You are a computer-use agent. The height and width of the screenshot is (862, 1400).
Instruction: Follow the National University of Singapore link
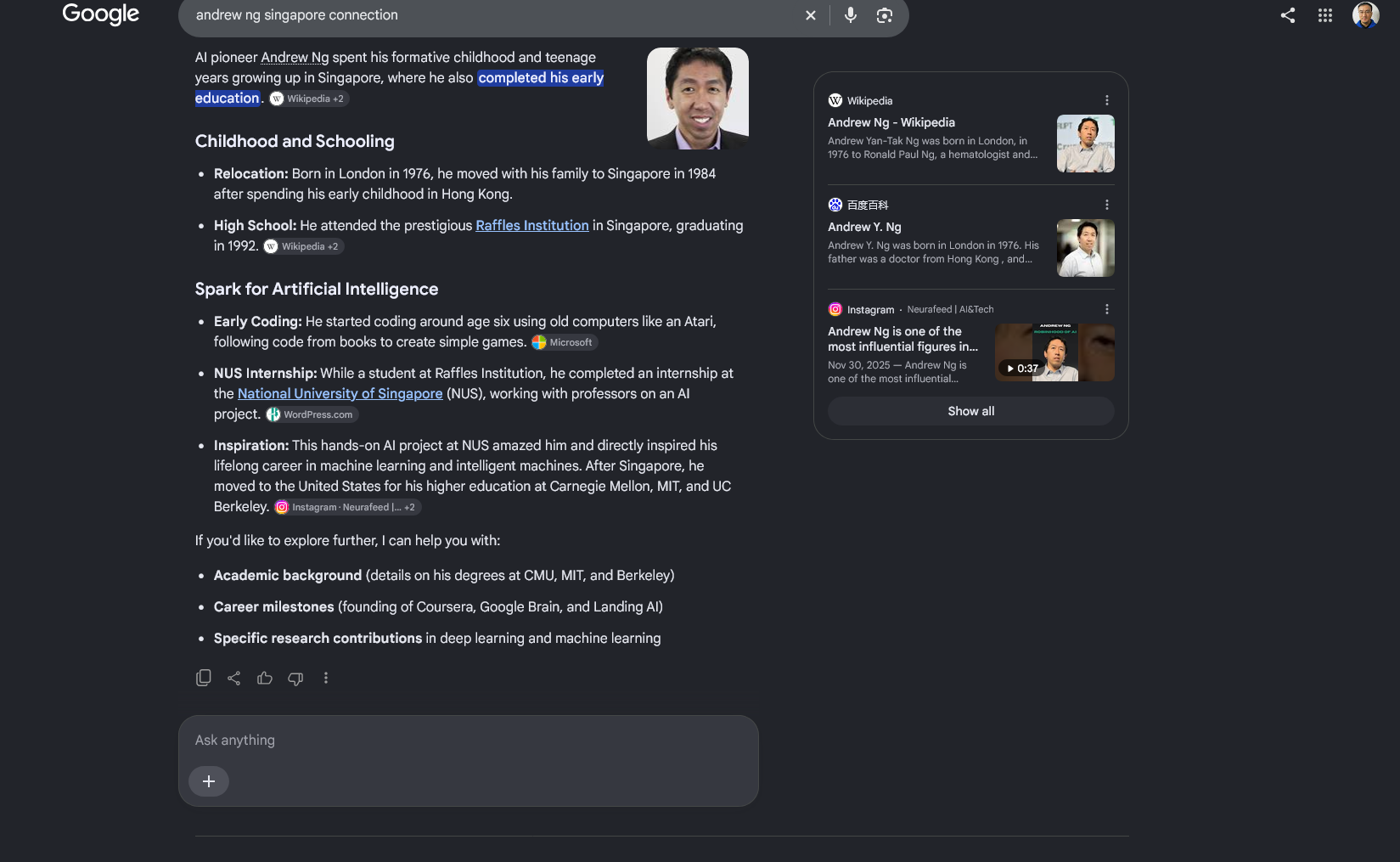[340, 393]
